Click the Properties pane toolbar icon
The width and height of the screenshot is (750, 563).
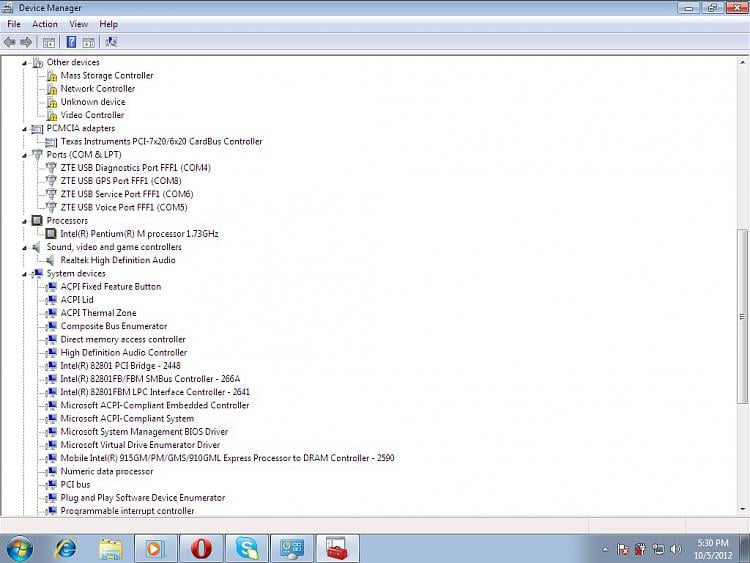pyautogui.click(x=88, y=42)
